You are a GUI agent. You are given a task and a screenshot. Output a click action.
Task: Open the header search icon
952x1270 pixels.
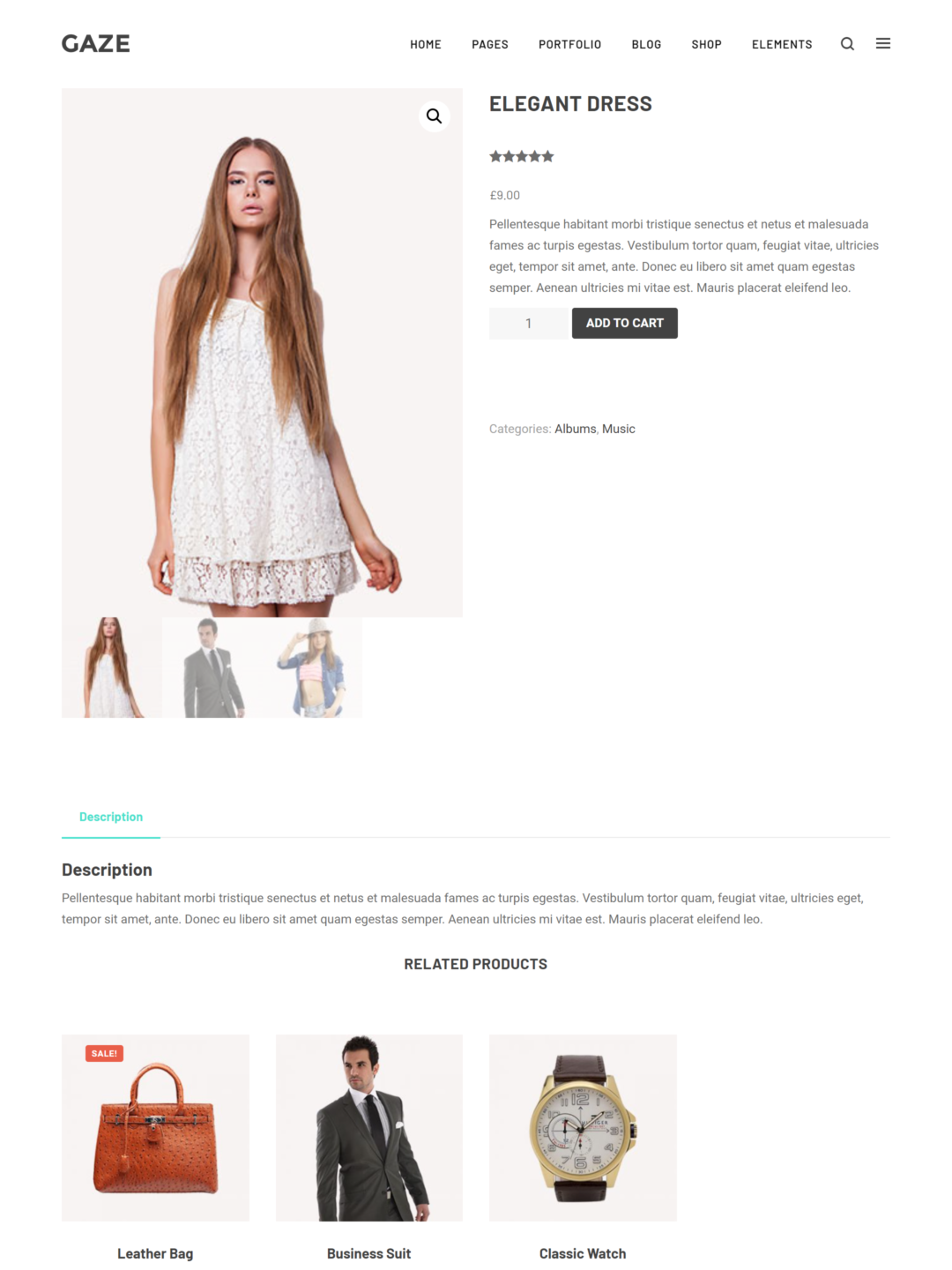click(x=847, y=44)
